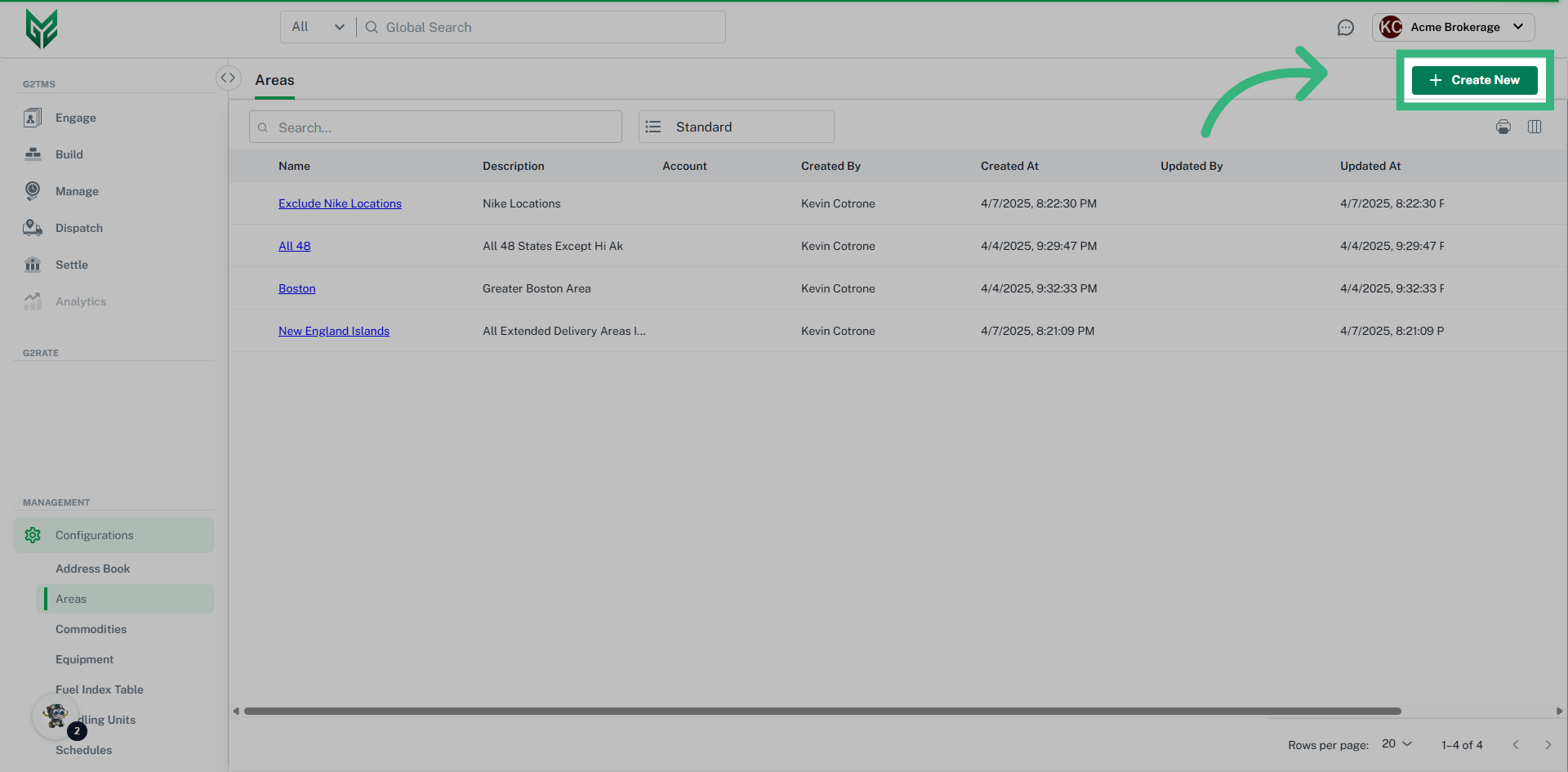
Task: Go to Schedules
Action: click(83, 750)
